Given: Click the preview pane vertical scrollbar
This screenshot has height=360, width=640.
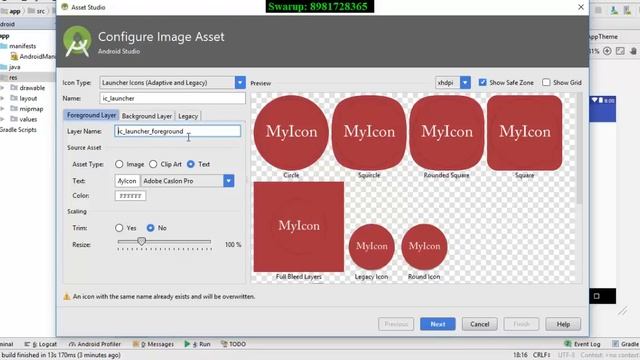Looking at the screenshot, I should 580,149.
